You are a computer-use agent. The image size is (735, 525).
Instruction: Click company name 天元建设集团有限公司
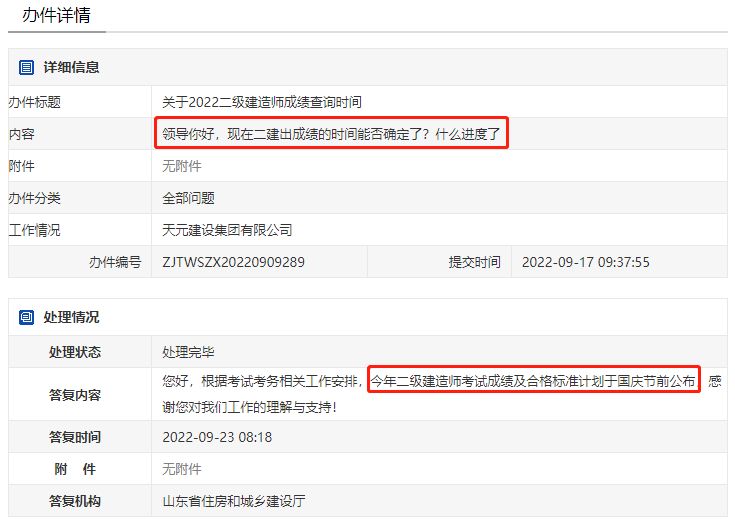click(227, 230)
